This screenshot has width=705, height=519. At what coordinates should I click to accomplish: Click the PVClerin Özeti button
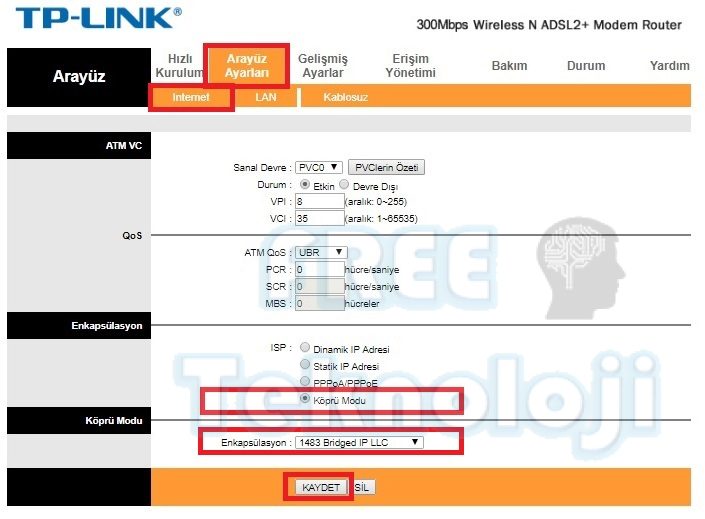pyautogui.click(x=388, y=167)
